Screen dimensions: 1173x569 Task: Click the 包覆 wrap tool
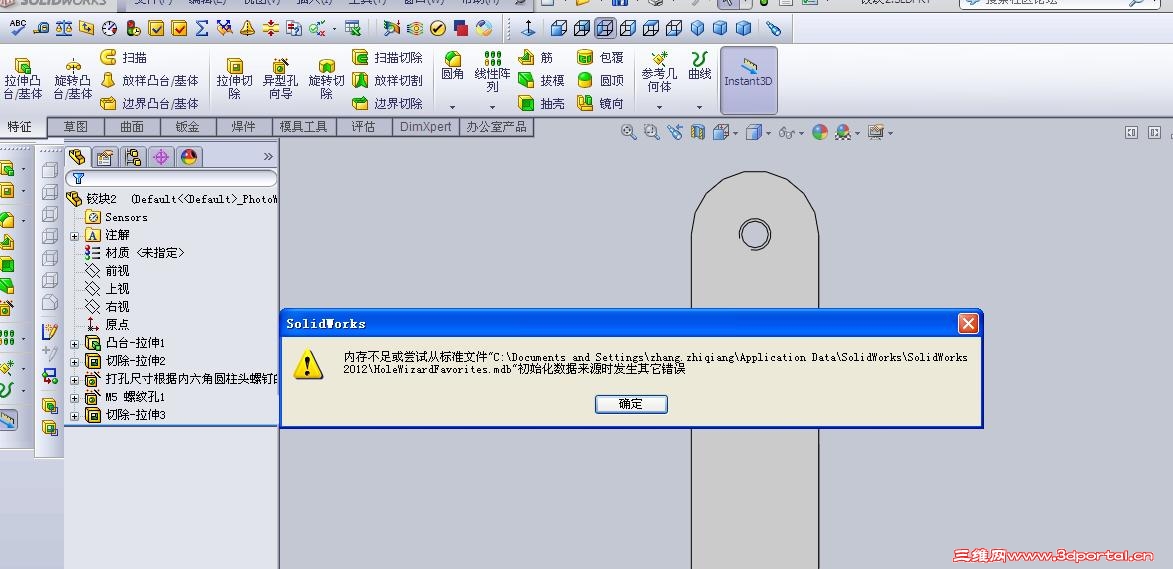(600, 58)
